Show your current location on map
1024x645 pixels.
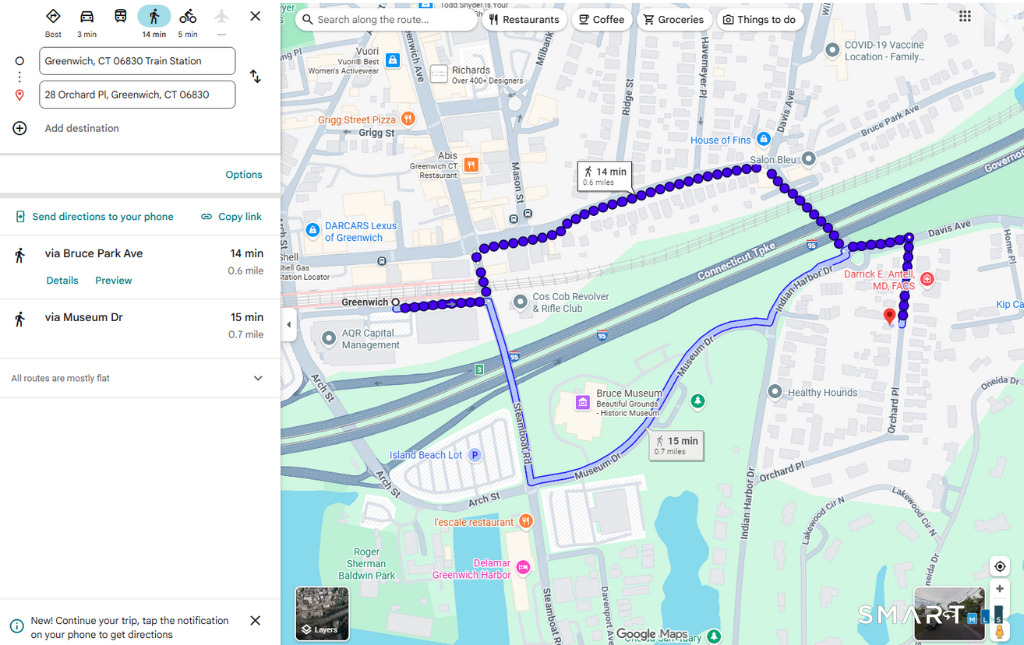pos(999,567)
